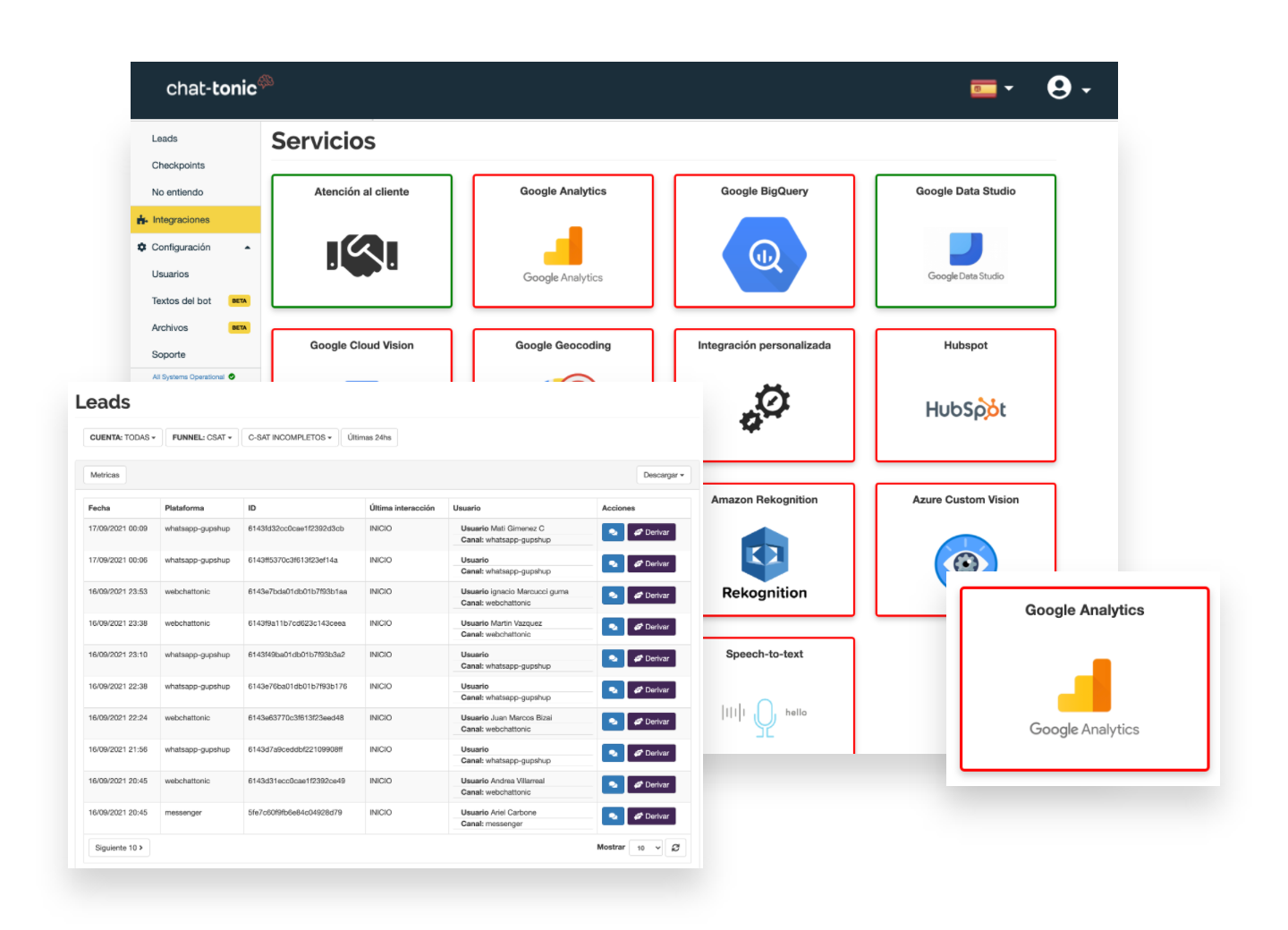Screen dimensions: 1288x930
Task: Open chat for Andrea Villarreal lead
Action: tap(613, 785)
